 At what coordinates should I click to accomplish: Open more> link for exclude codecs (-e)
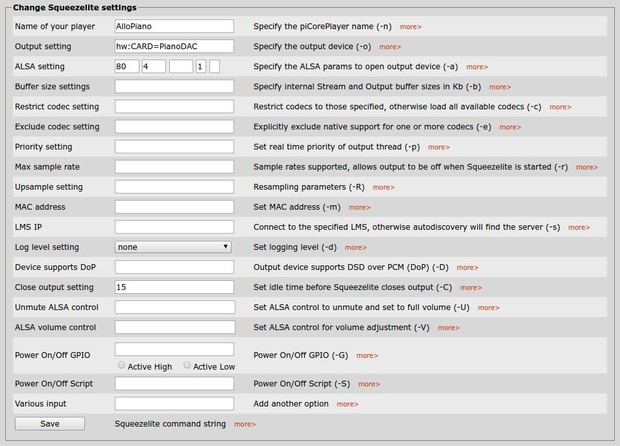[x=510, y=127]
